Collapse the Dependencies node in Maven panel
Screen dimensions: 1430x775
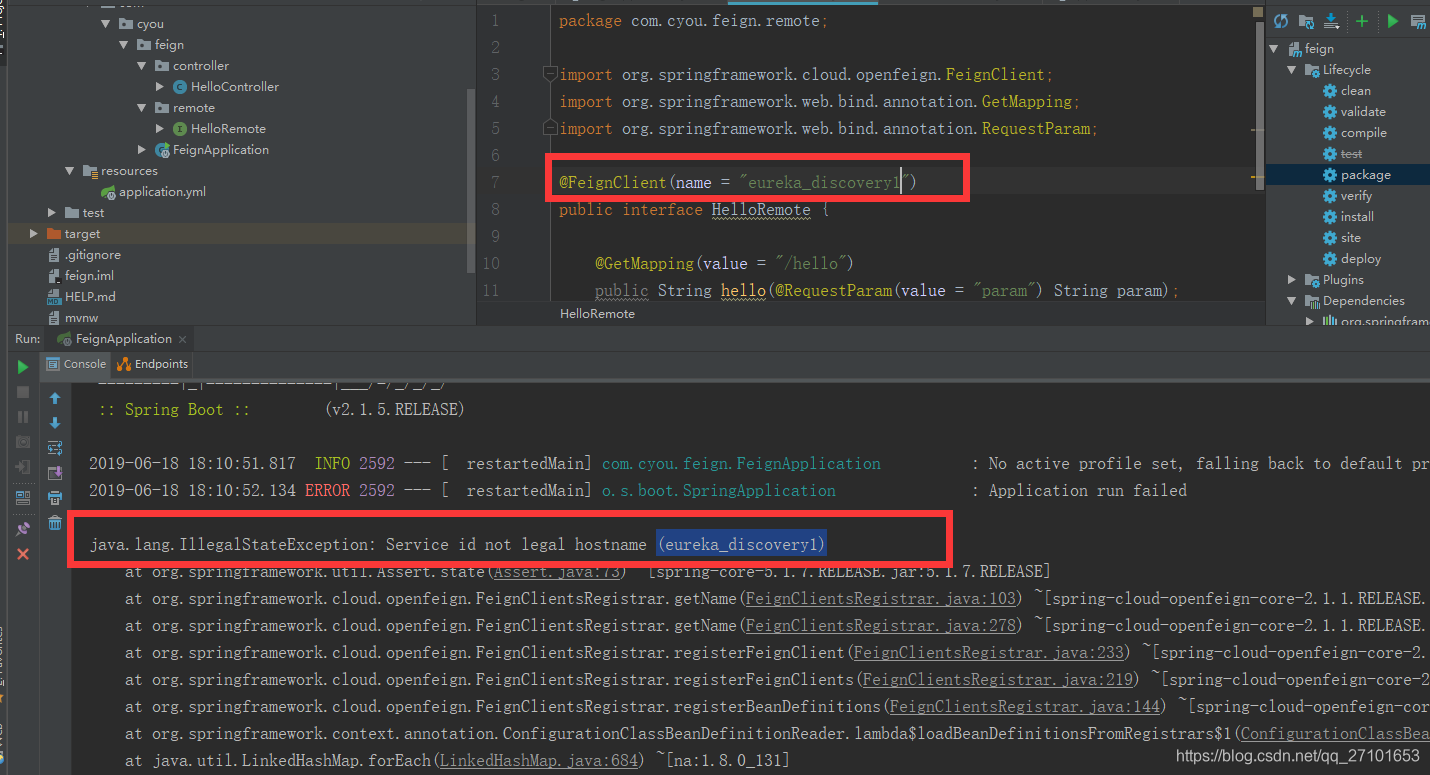click(x=1292, y=301)
